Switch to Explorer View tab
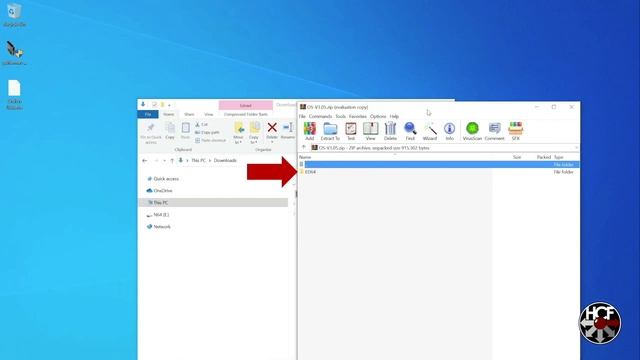The width and height of the screenshot is (640, 360). click(x=209, y=114)
